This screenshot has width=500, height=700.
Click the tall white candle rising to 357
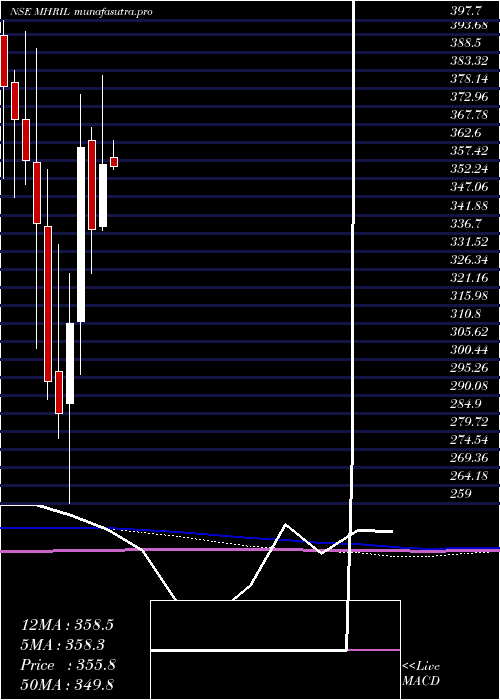pyautogui.click(x=81, y=234)
